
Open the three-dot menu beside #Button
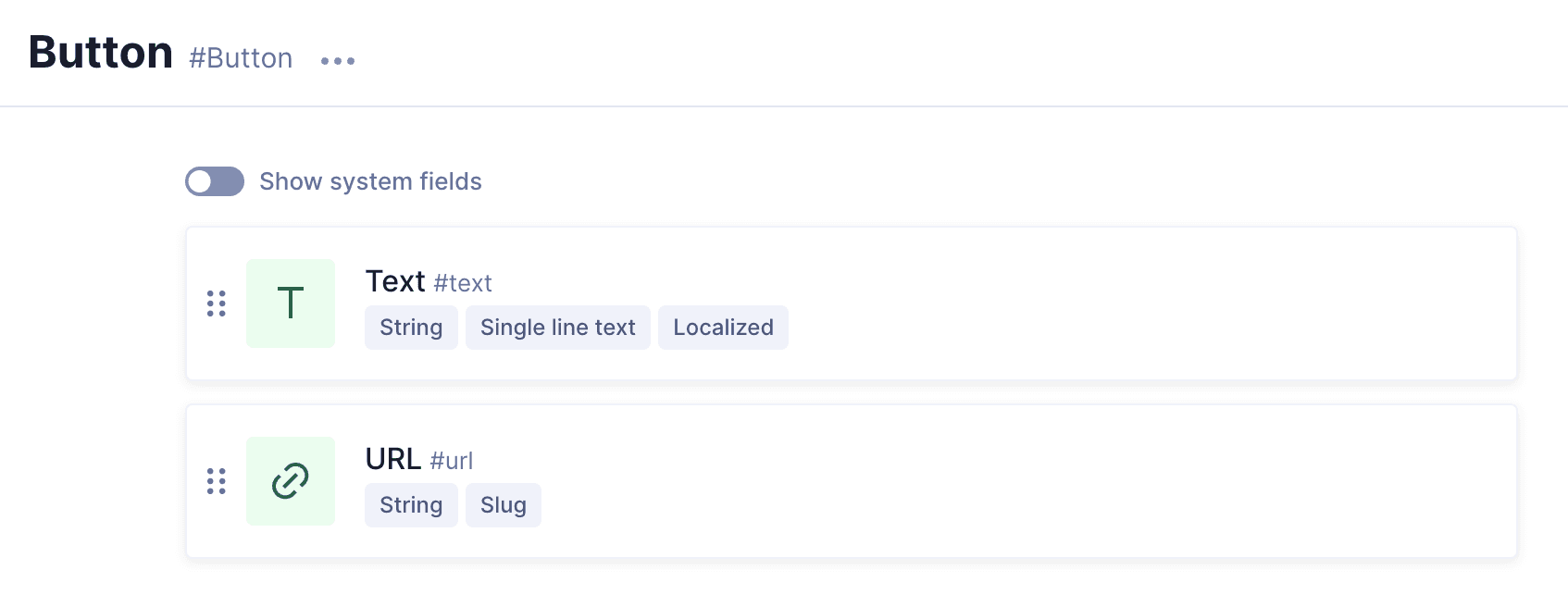click(x=338, y=61)
